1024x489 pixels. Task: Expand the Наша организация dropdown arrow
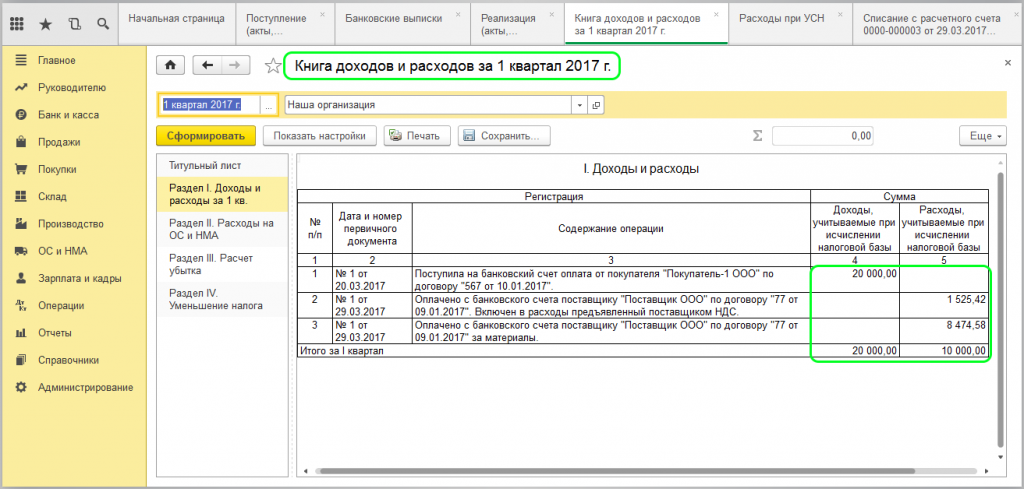click(579, 105)
